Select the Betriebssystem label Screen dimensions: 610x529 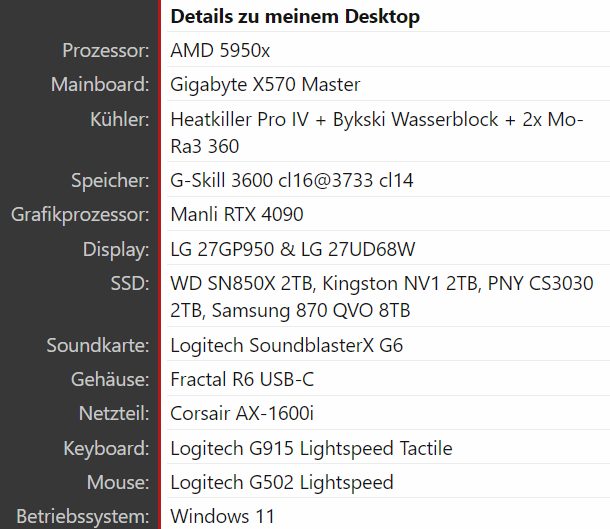click(x=83, y=517)
